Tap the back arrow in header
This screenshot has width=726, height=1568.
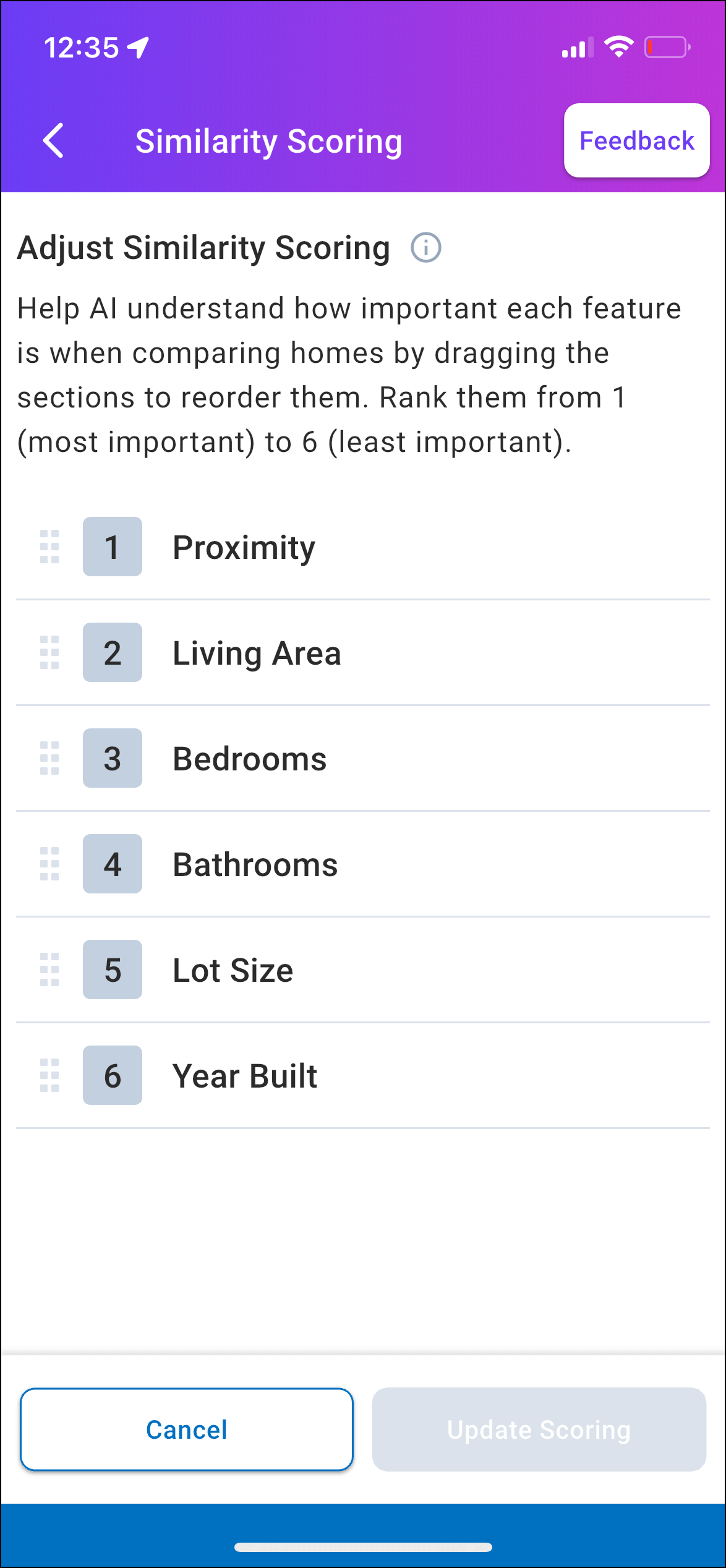[54, 141]
